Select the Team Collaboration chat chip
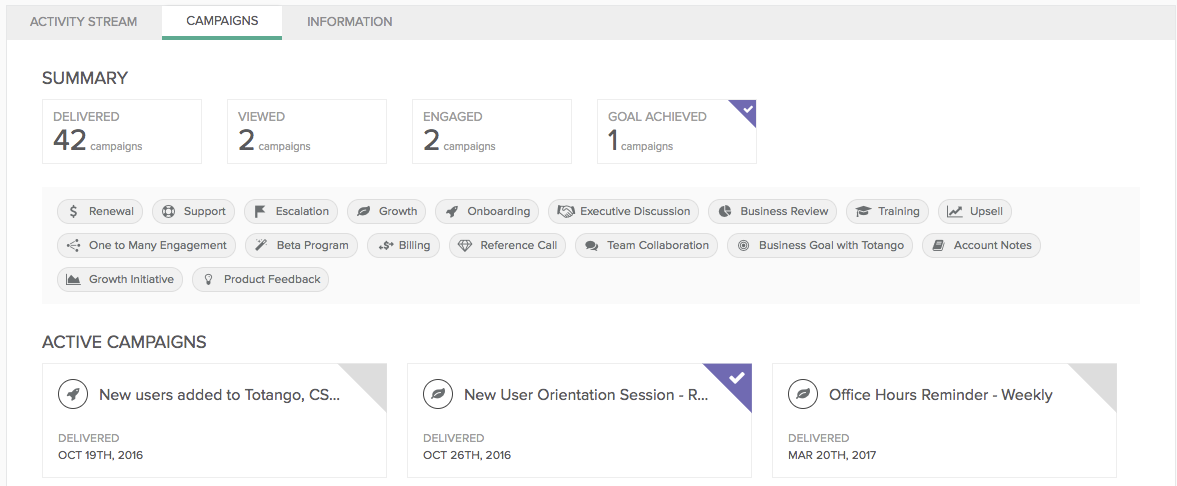Viewport: 1177px width, 486px height. click(646, 245)
